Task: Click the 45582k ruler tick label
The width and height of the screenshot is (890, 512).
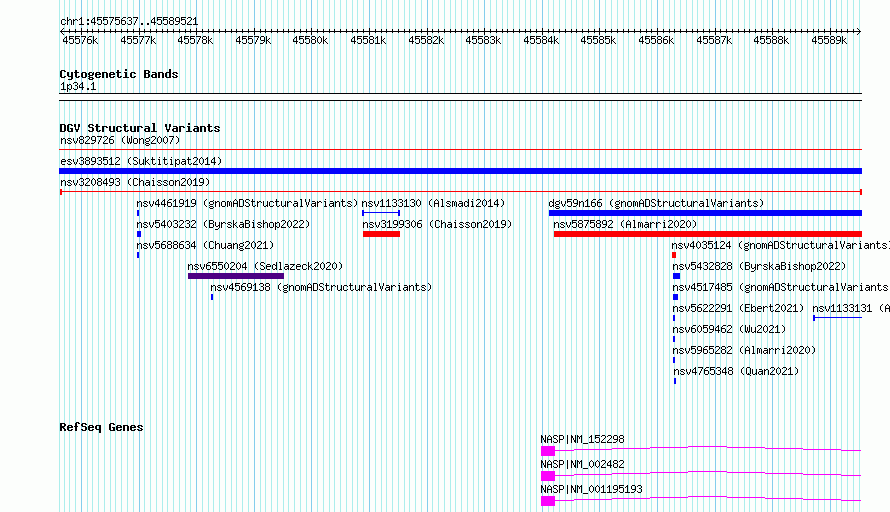Action: point(426,40)
